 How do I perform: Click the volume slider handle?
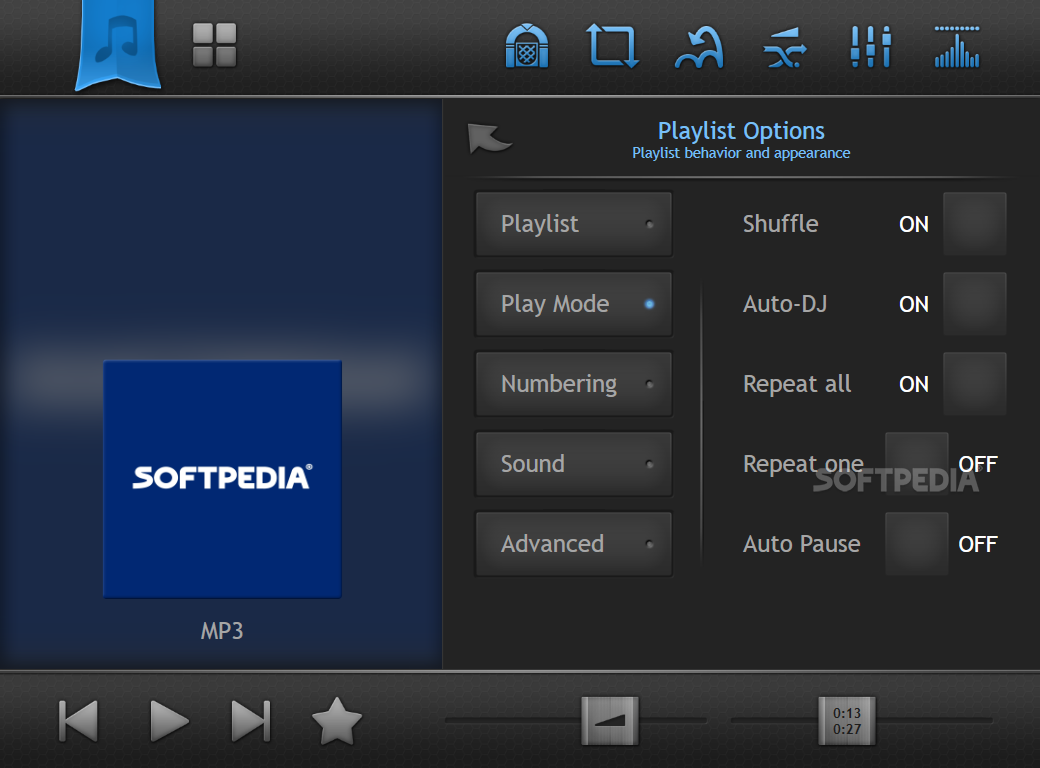point(610,720)
